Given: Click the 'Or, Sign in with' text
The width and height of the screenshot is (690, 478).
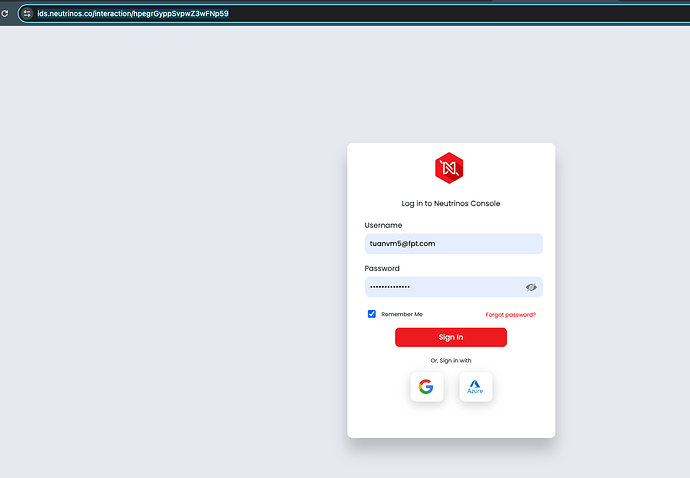Looking at the screenshot, I should (451, 360).
